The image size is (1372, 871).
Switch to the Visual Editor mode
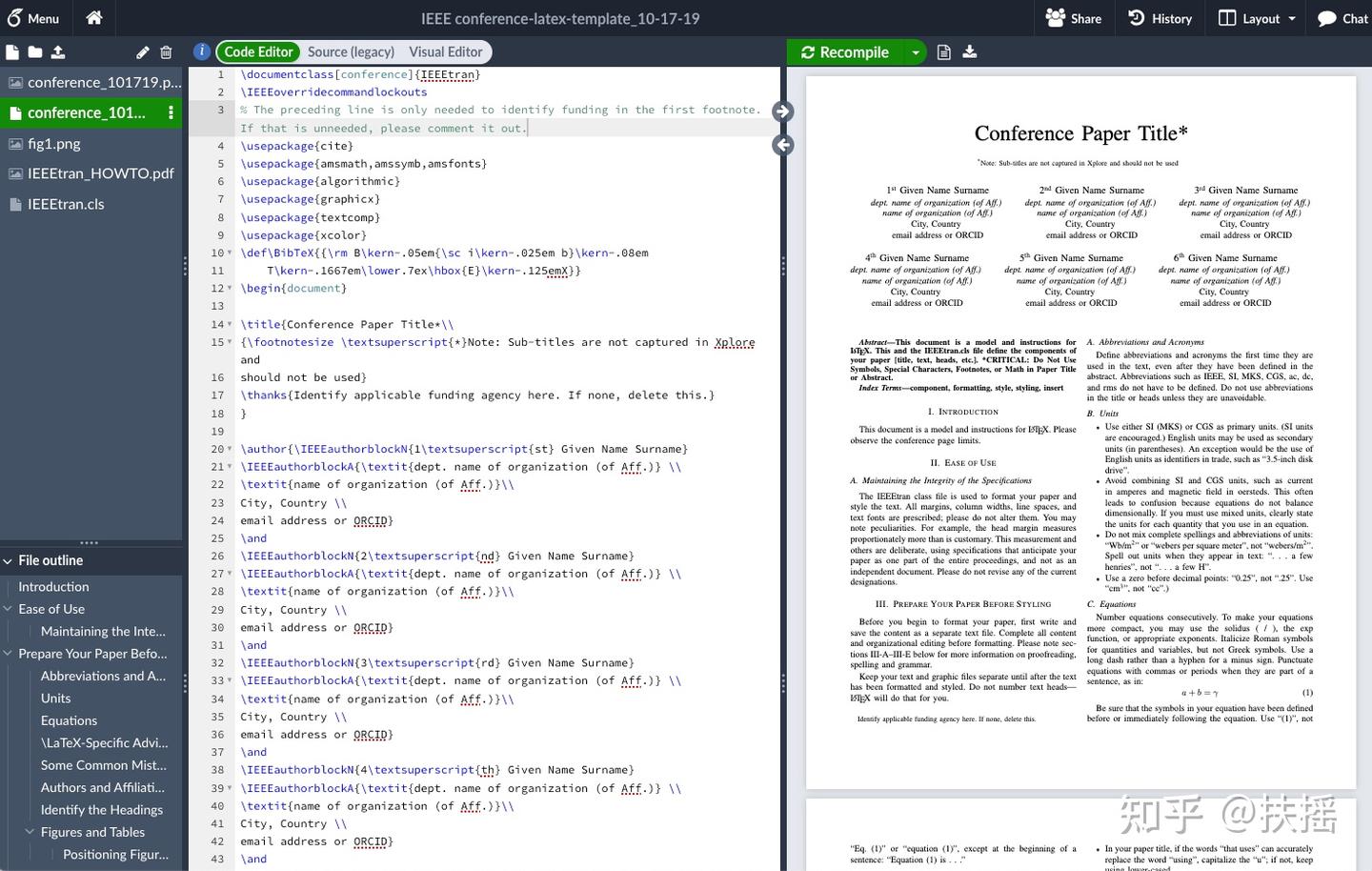445,52
